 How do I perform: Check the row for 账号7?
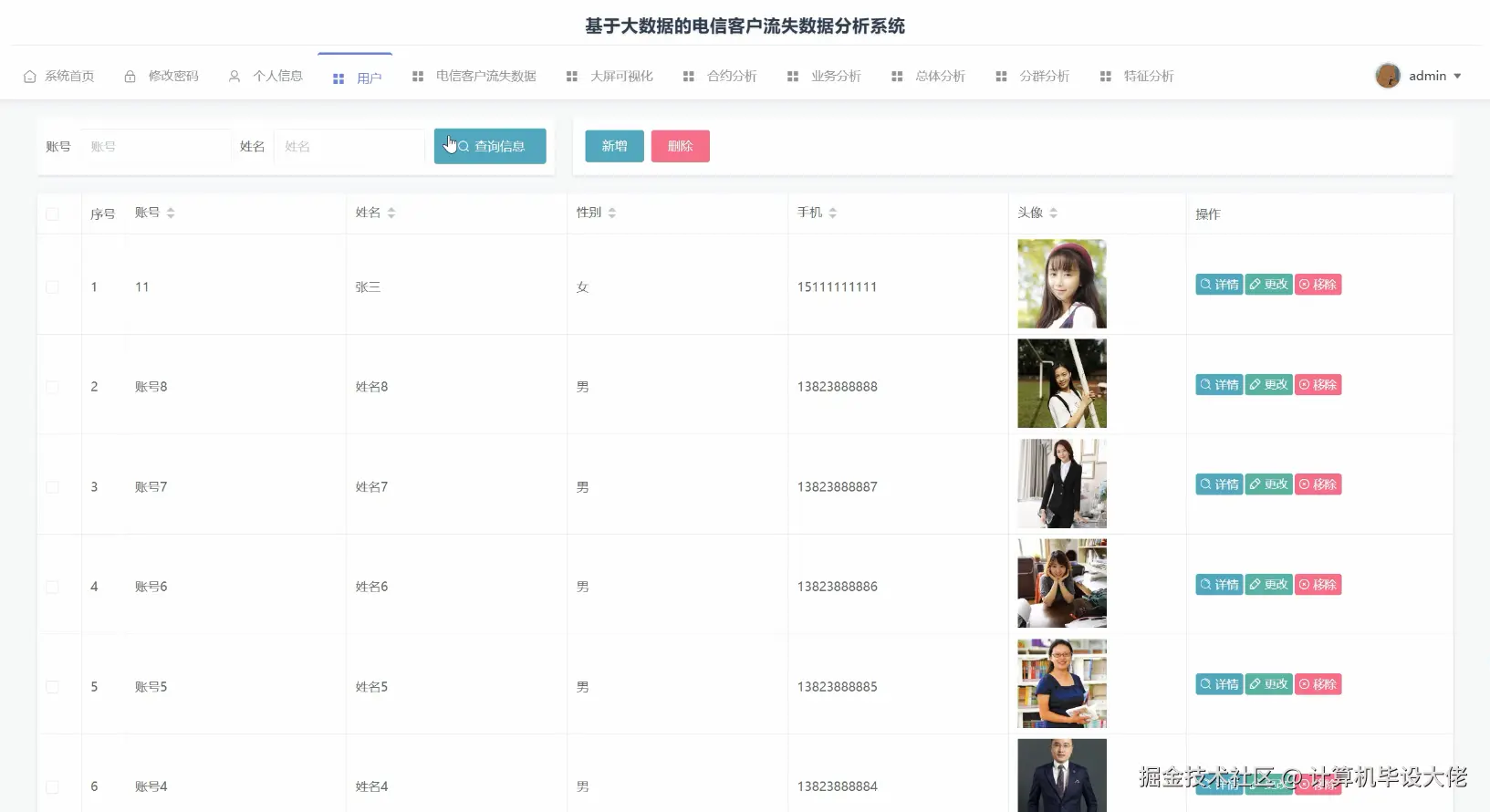coord(52,487)
